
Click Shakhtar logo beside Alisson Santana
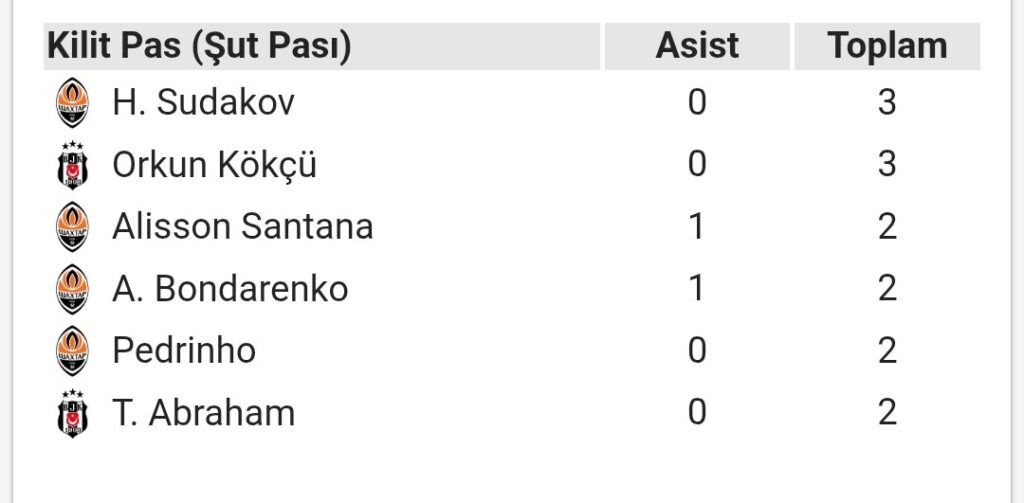tap(72, 227)
